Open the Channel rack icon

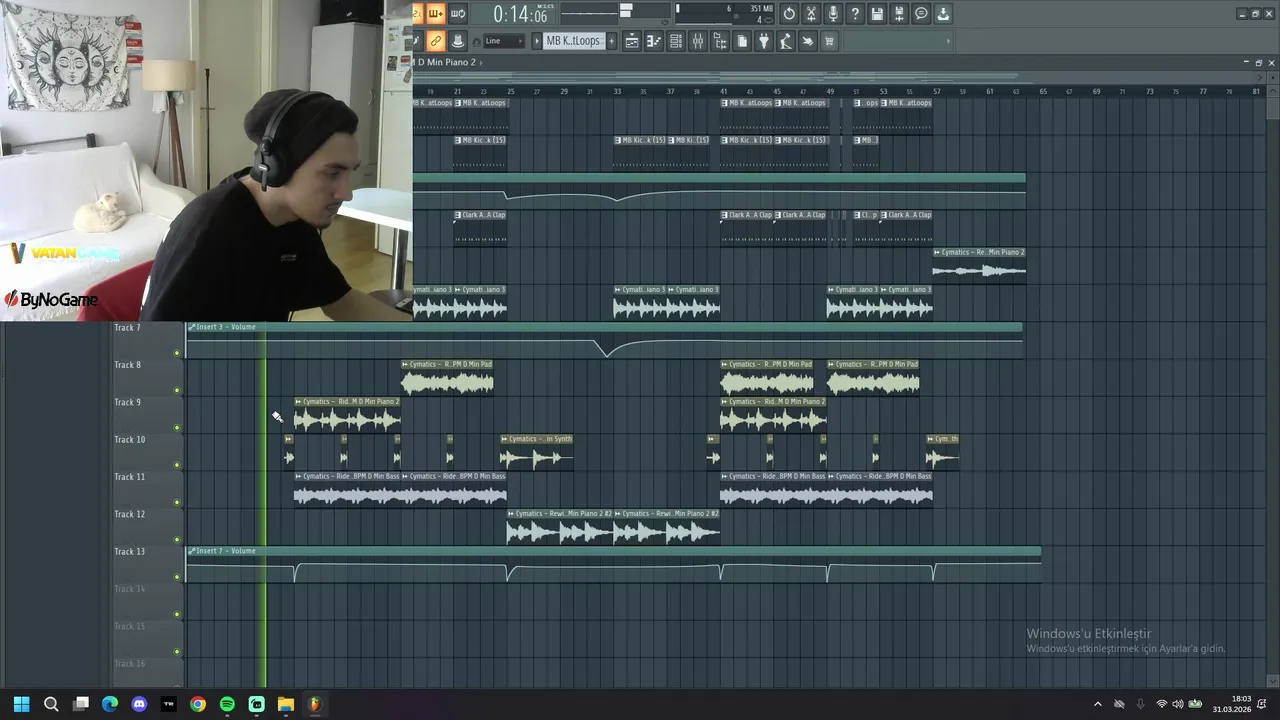(676, 41)
